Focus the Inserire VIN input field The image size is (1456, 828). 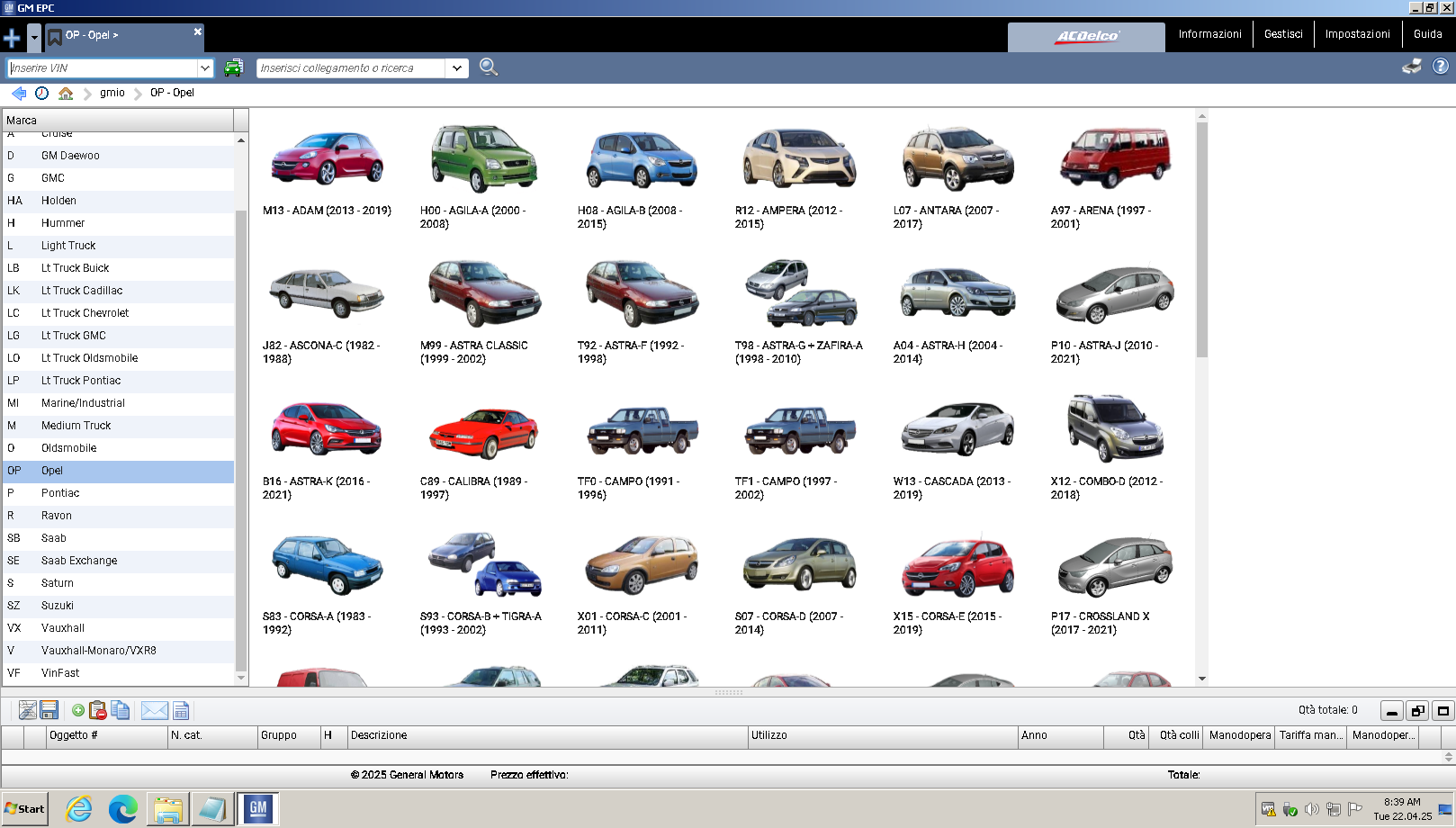point(102,67)
